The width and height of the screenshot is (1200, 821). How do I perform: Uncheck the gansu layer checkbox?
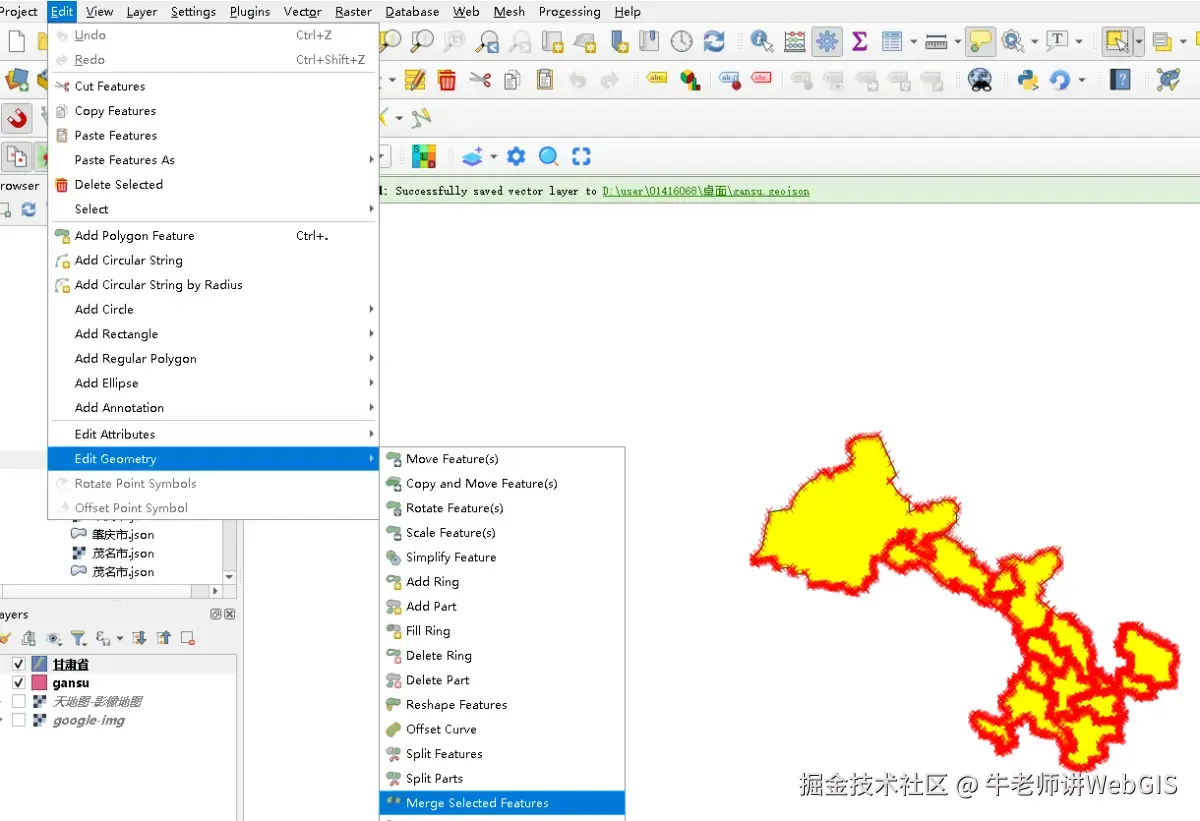(18, 683)
